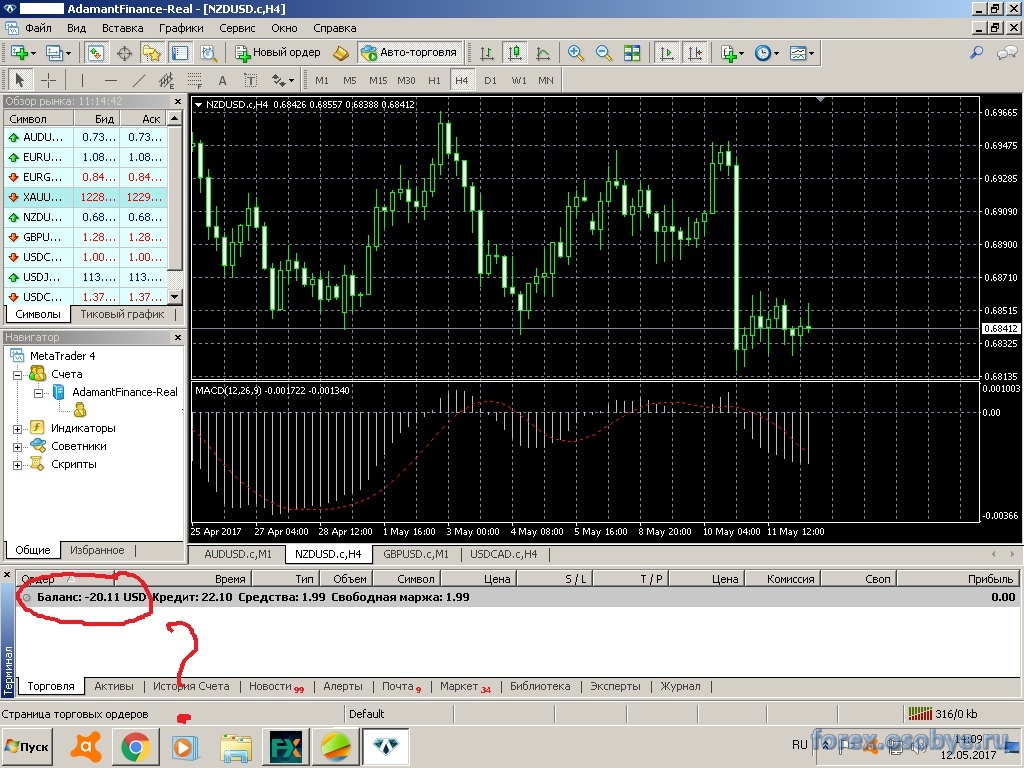1024x768 pixels.
Task: Open the Справка menu
Action: 334,28
